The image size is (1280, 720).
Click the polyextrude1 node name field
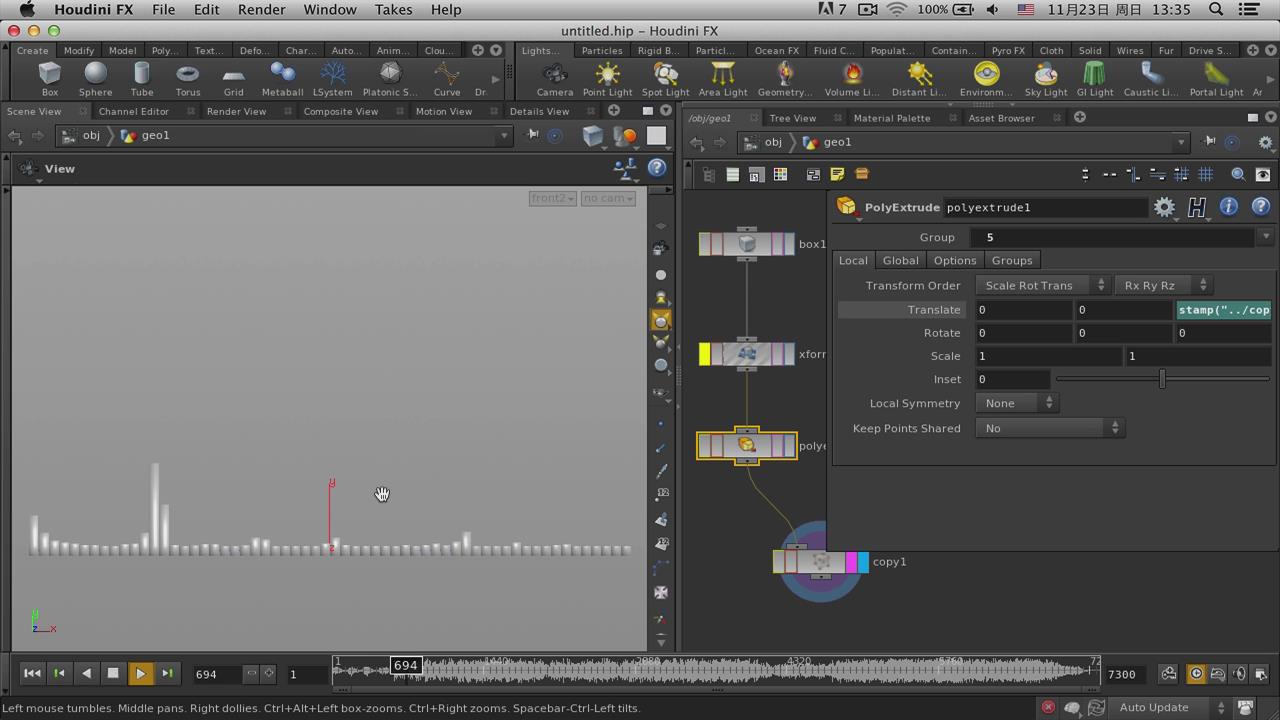tap(1045, 207)
